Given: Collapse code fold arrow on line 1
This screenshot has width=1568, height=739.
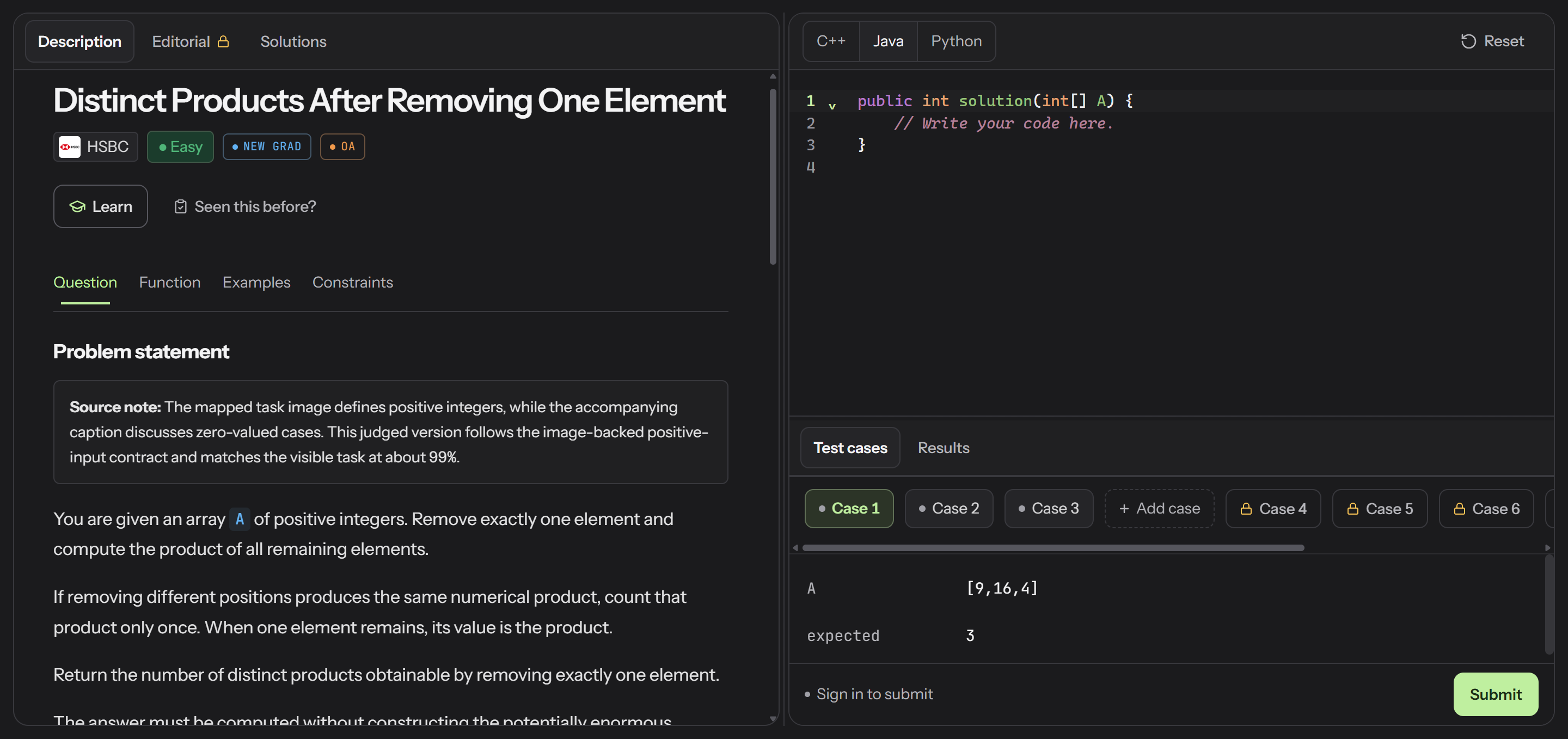Looking at the screenshot, I should coord(832,107).
